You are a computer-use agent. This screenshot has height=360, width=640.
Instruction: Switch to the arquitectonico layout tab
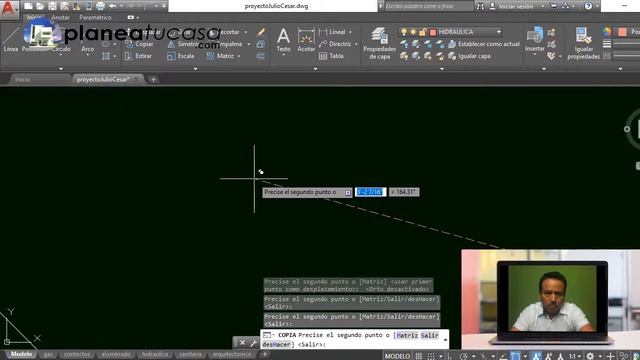point(231,354)
